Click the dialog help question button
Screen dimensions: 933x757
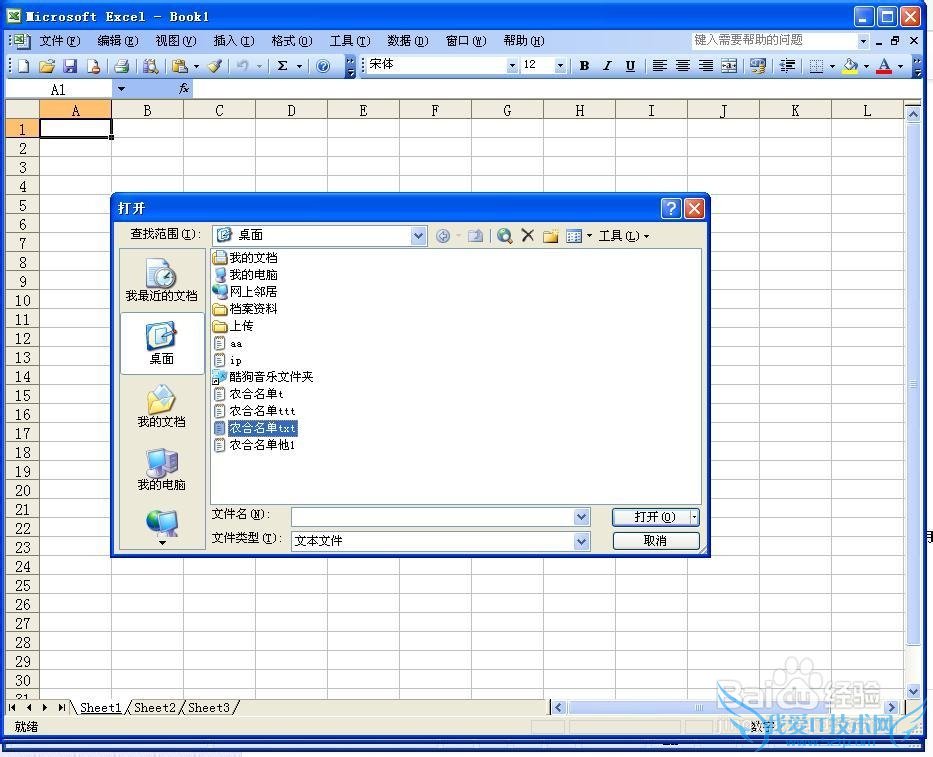tap(671, 208)
